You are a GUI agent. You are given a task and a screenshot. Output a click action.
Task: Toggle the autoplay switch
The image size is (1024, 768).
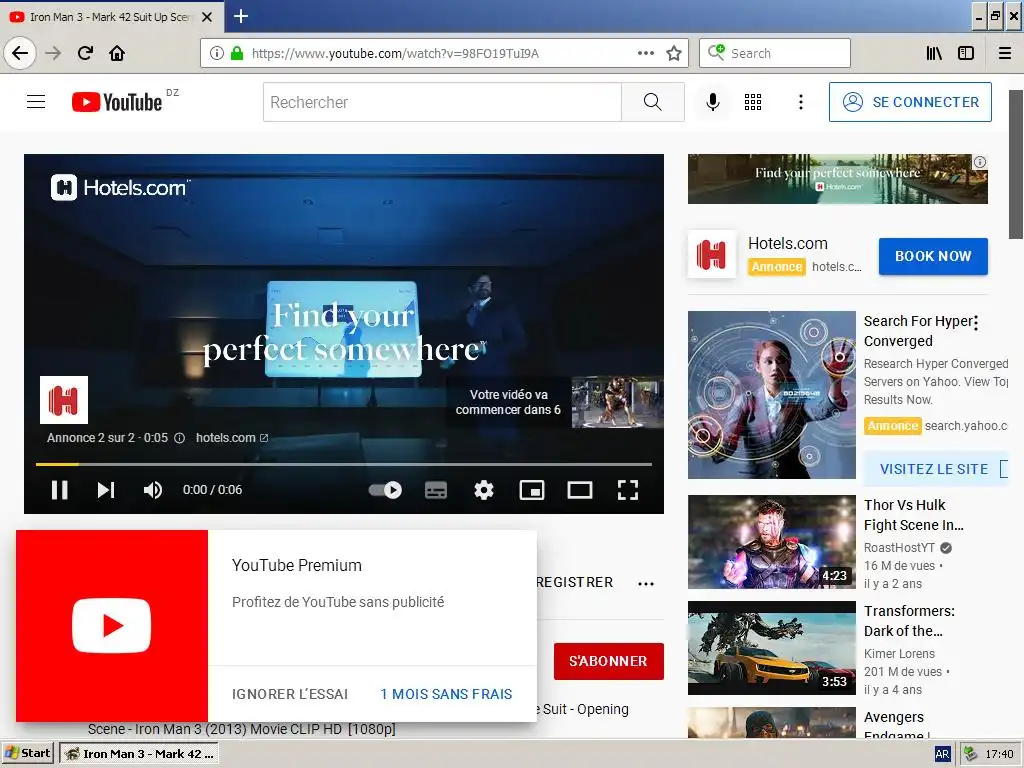click(385, 490)
